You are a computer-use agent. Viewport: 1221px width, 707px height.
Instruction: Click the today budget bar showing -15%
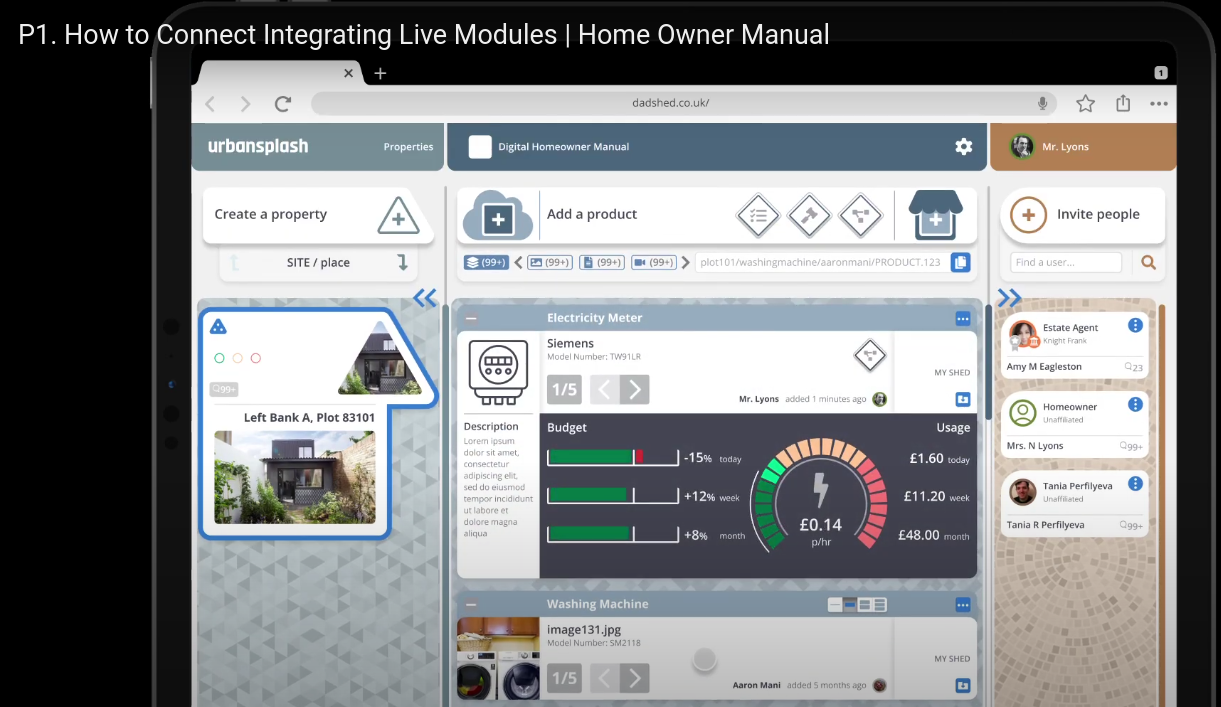pyautogui.click(x=613, y=457)
